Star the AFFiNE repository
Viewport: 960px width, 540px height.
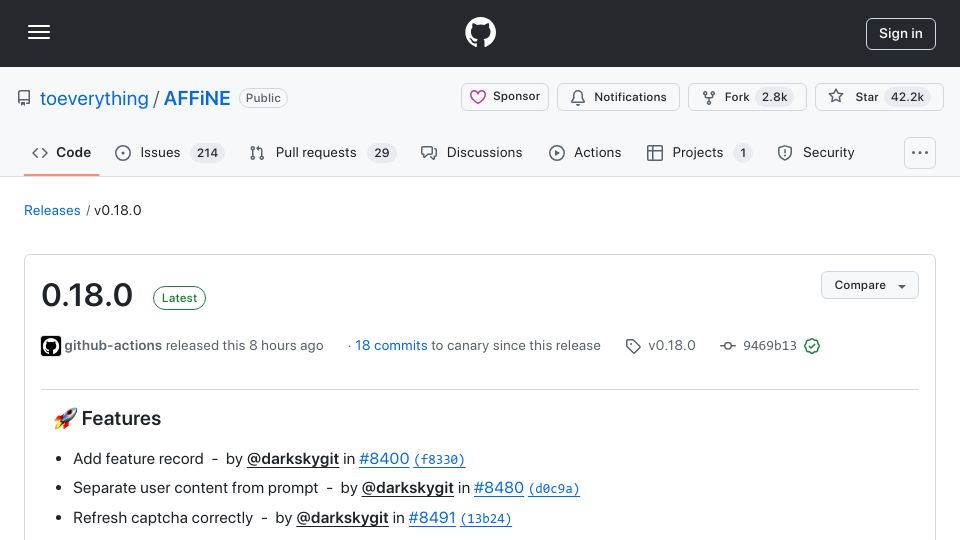(x=879, y=97)
